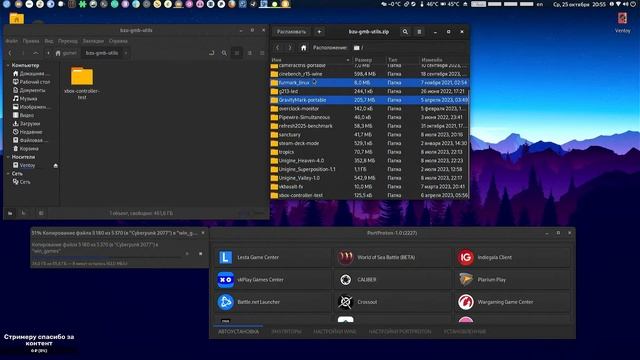Screen dimensions: 640x360
Task: Open the Файл menu
Action: (11, 41)
